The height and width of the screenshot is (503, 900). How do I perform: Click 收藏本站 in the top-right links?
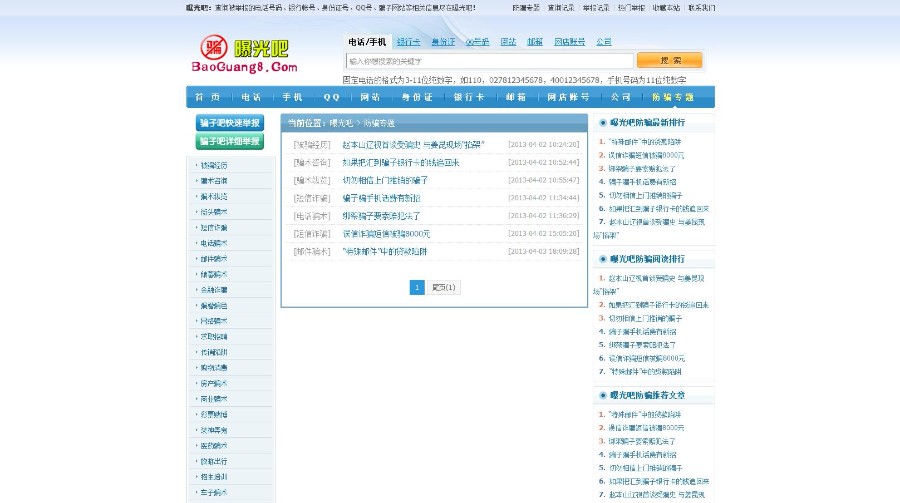coord(666,7)
